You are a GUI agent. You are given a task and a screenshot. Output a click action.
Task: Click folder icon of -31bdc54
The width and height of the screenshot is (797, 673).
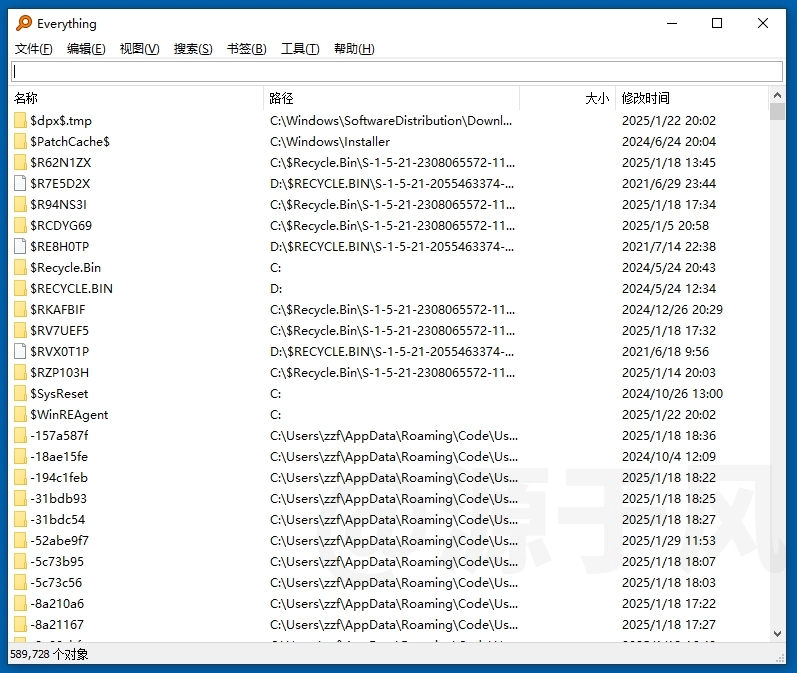(20, 520)
